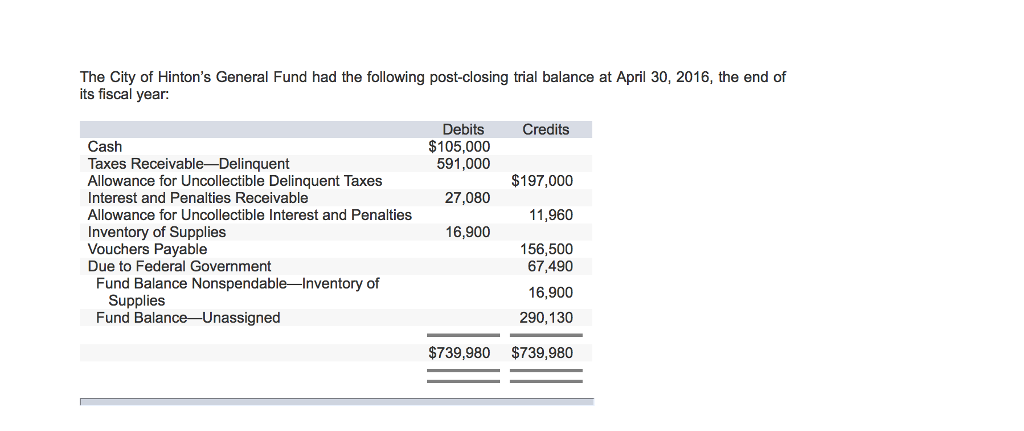Click the $105,000 cash debit amount

(x=459, y=147)
